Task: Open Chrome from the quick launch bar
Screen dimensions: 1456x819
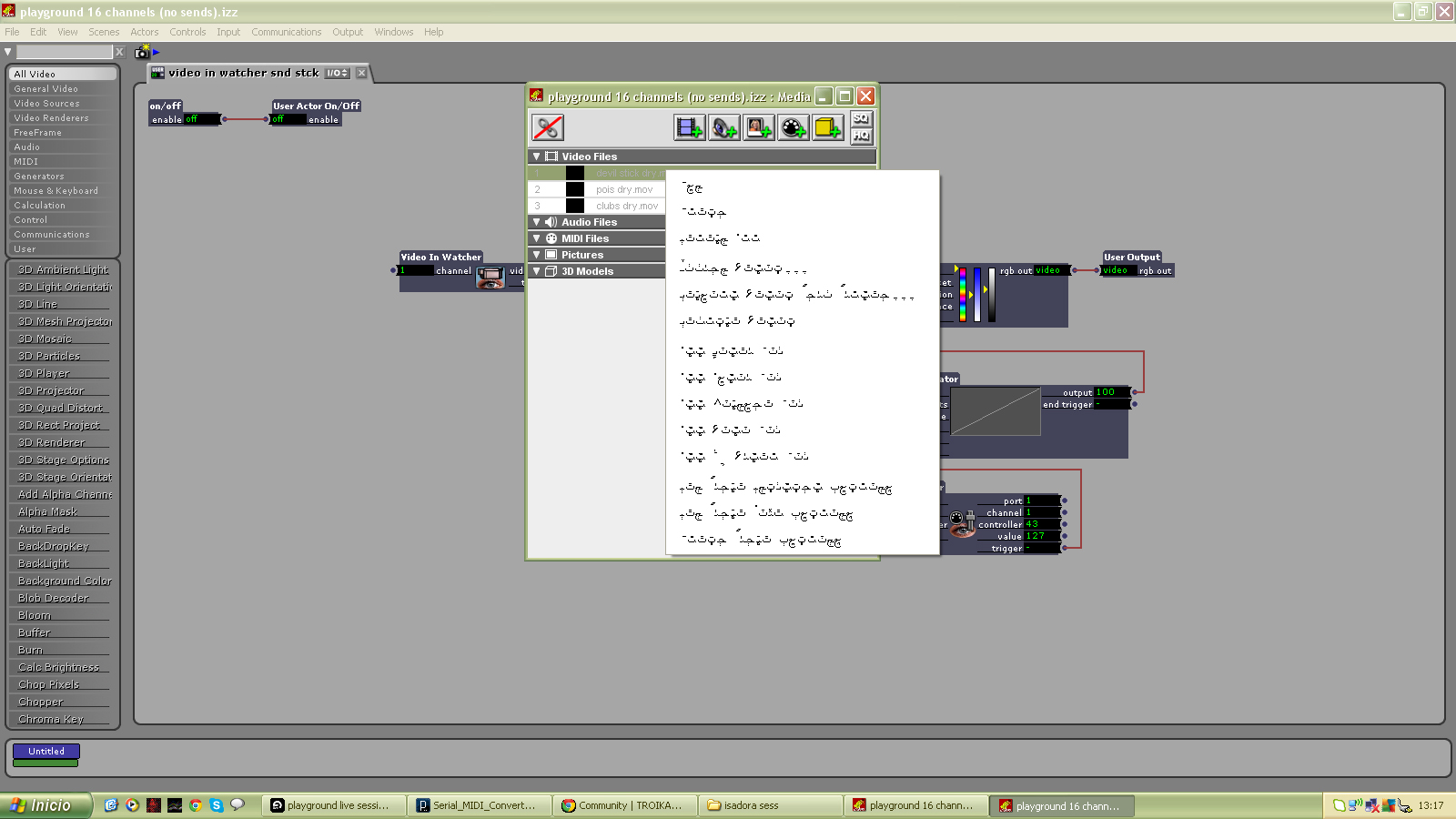Action: pyautogui.click(x=195, y=805)
